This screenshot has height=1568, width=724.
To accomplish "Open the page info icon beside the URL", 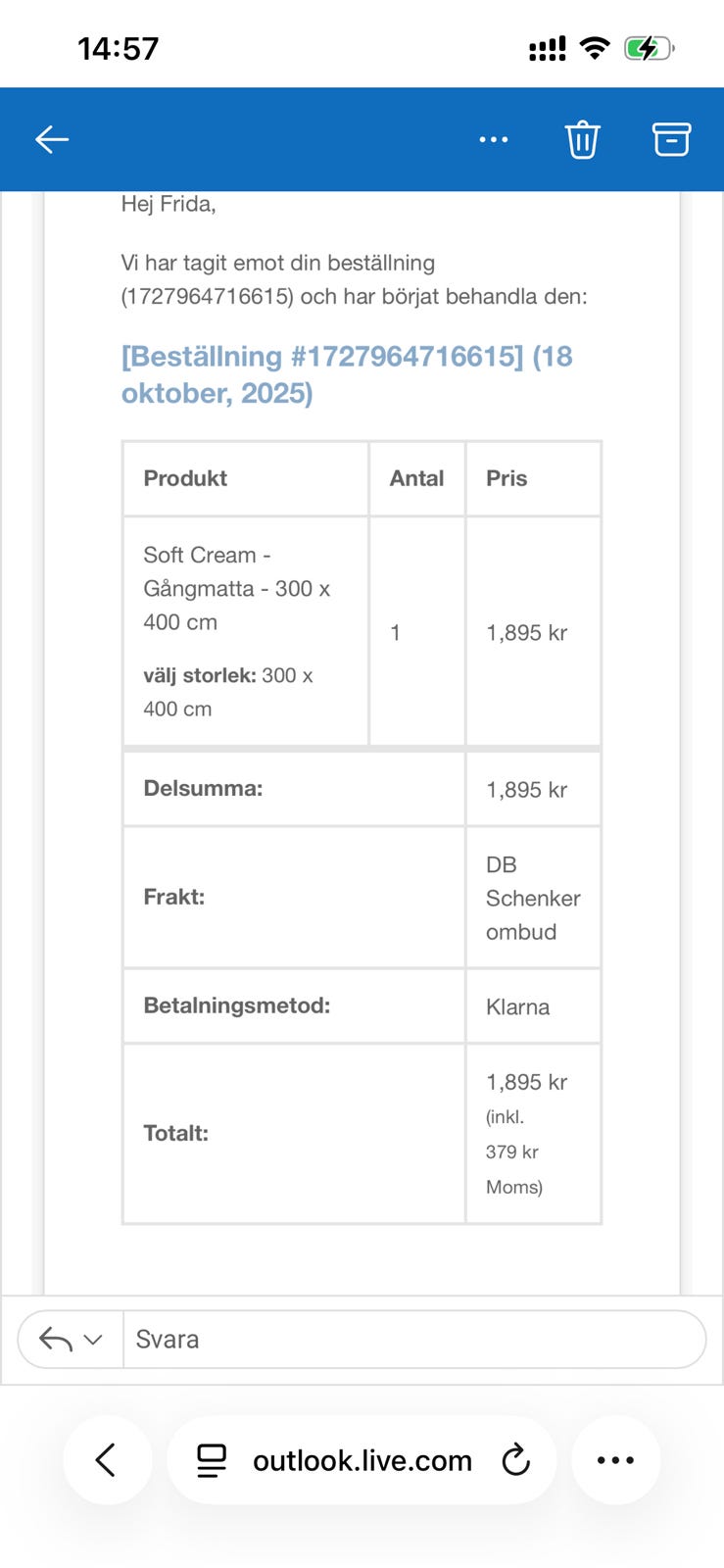I will click(x=211, y=1460).
